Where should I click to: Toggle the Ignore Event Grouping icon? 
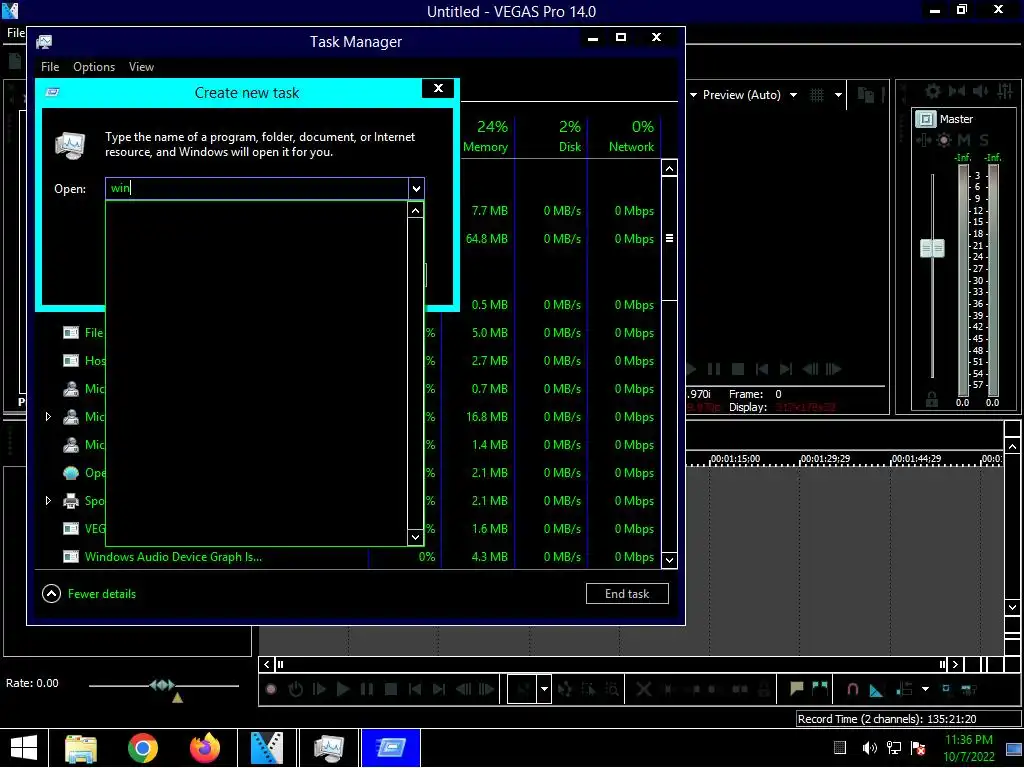[968, 689]
